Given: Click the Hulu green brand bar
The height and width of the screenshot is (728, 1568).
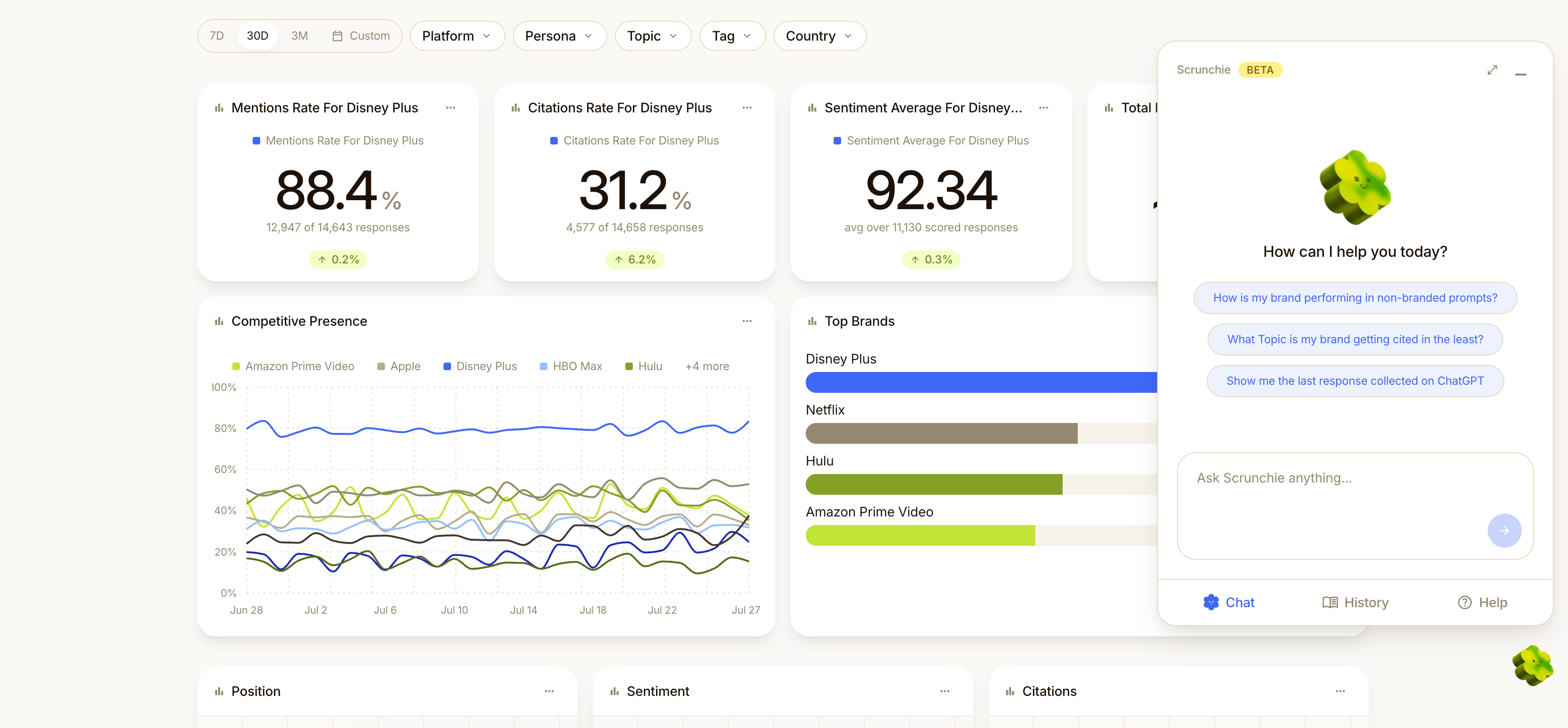Looking at the screenshot, I should tap(934, 484).
